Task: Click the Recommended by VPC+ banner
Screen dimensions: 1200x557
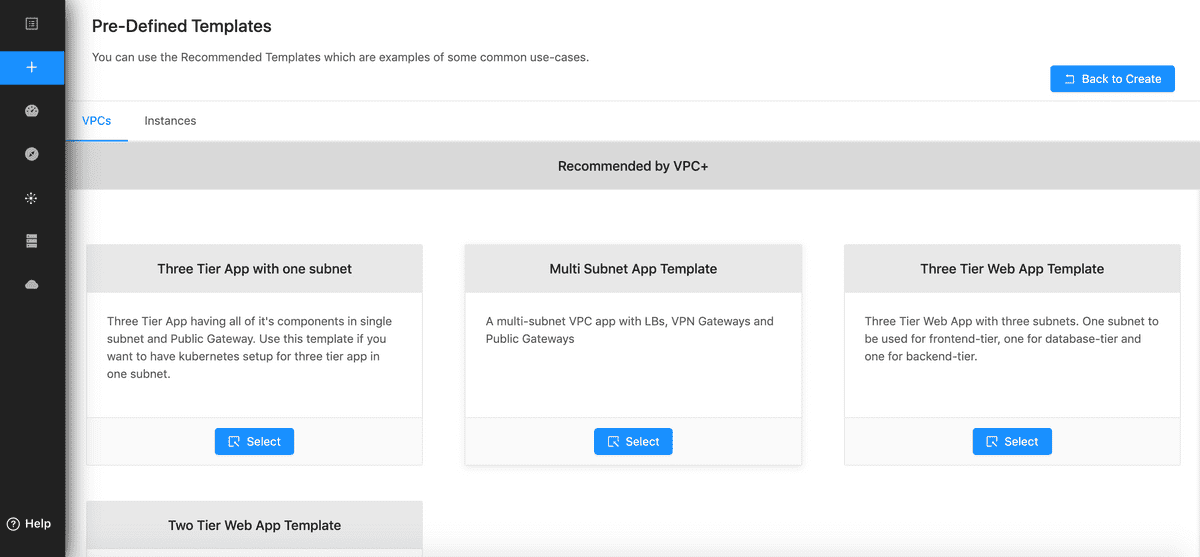Action: (x=633, y=166)
